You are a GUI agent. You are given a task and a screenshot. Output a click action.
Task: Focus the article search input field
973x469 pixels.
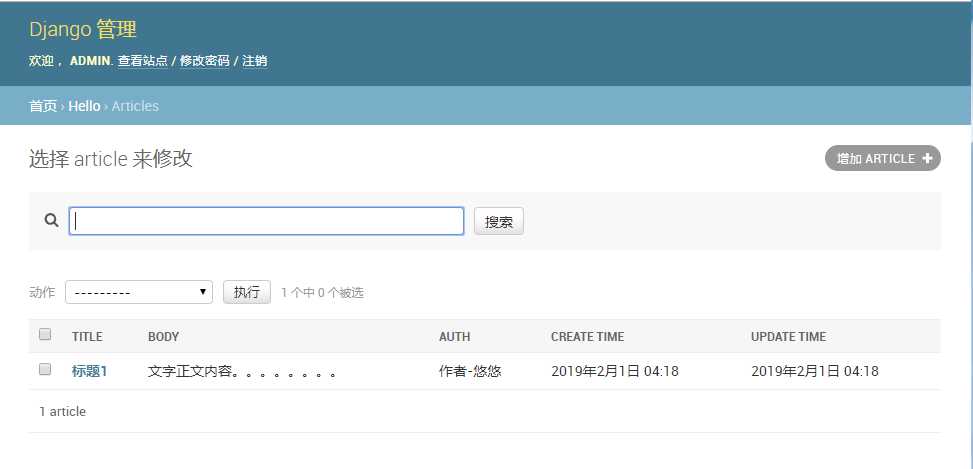tap(266, 221)
